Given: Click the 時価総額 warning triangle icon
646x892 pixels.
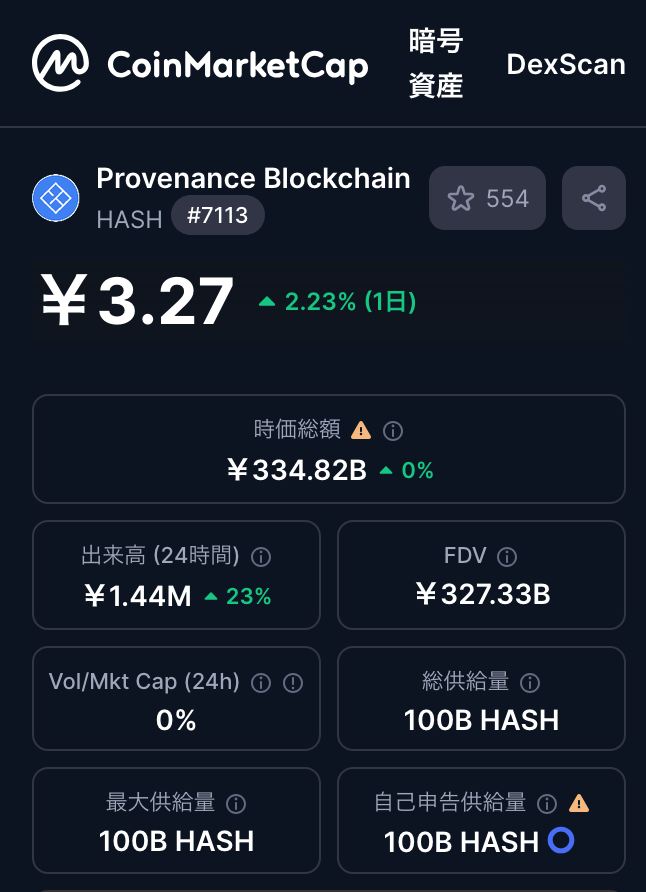Looking at the screenshot, I should pos(361,431).
